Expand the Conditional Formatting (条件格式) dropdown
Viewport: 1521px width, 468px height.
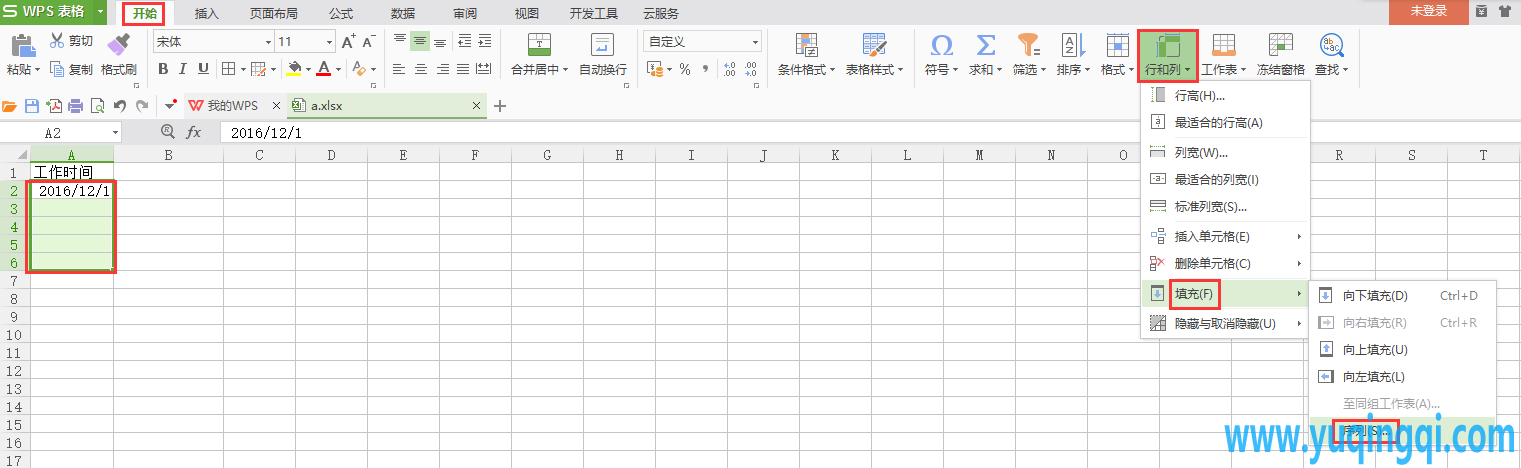pos(832,70)
